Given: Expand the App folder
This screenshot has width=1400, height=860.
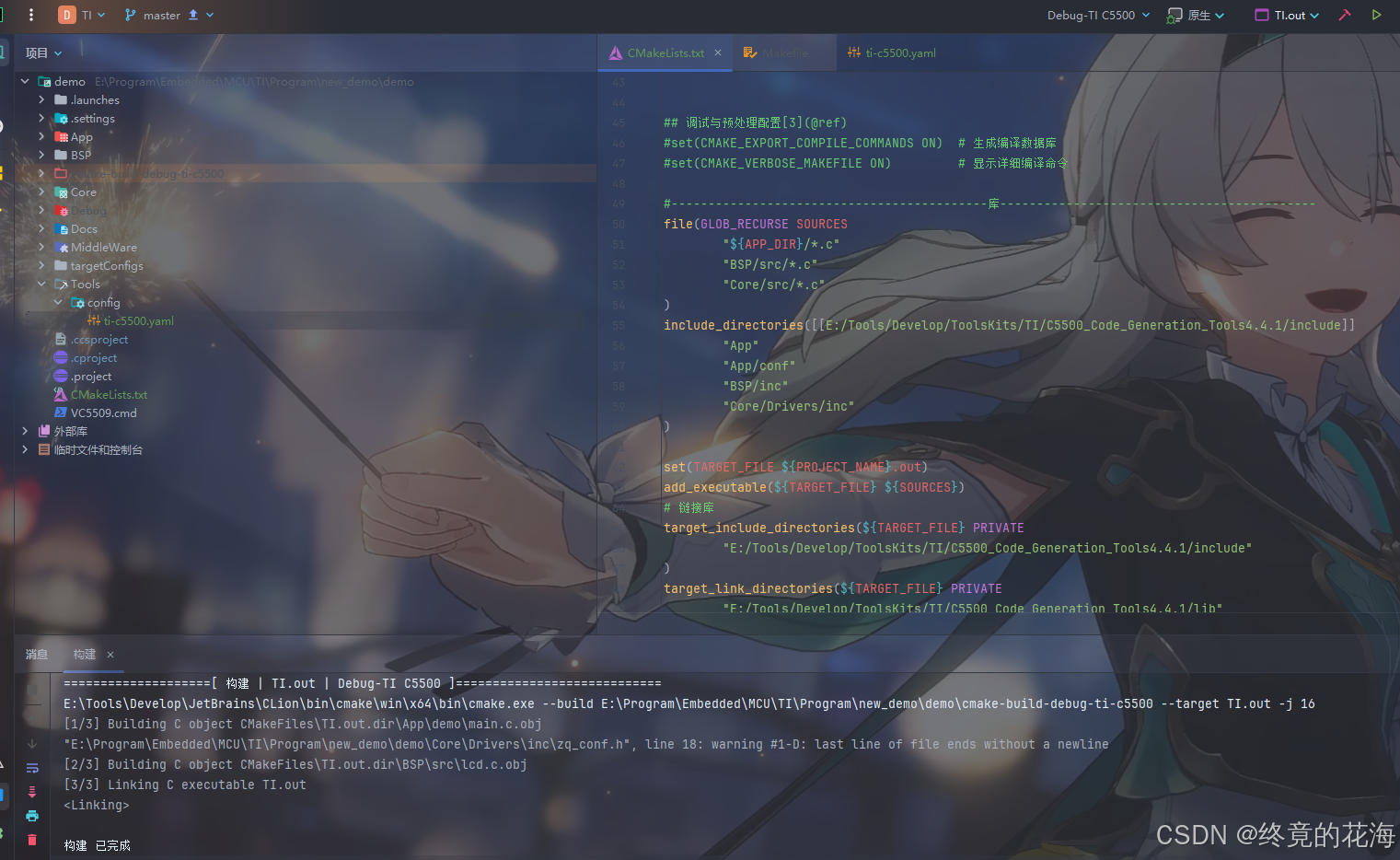Looking at the screenshot, I should coord(41,136).
